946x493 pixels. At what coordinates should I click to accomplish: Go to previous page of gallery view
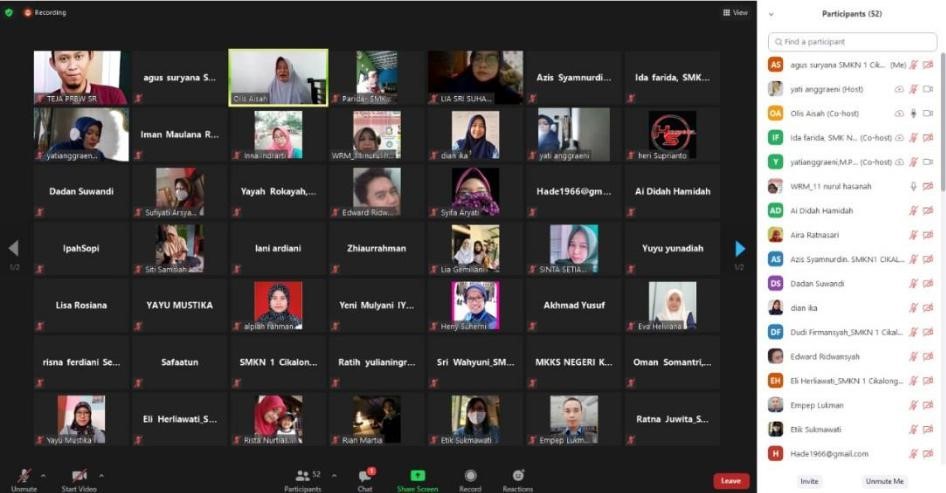13,249
